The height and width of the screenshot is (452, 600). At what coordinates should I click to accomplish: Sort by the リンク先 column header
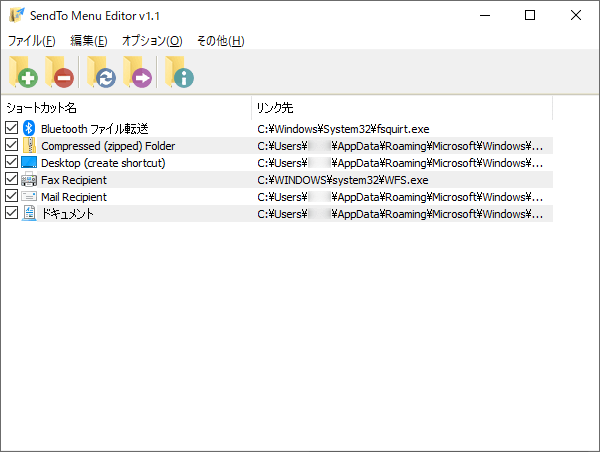pos(402,108)
